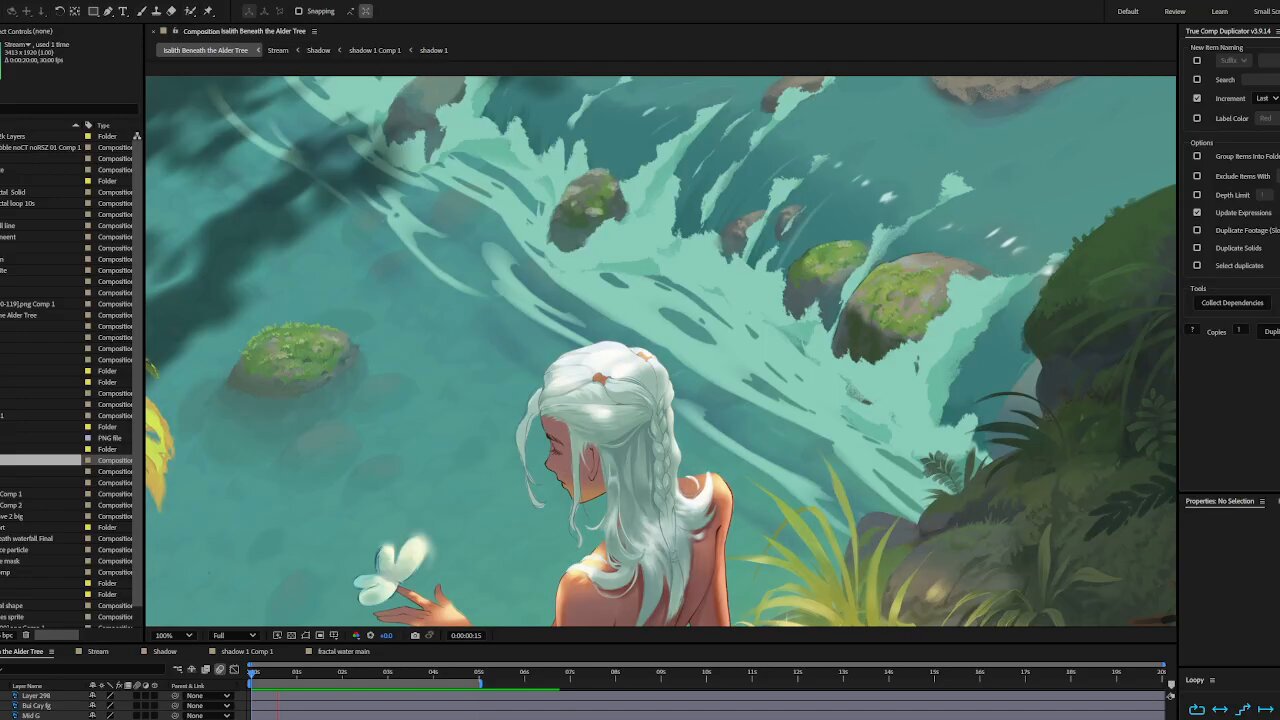Click the question mark help button

coord(1192,330)
